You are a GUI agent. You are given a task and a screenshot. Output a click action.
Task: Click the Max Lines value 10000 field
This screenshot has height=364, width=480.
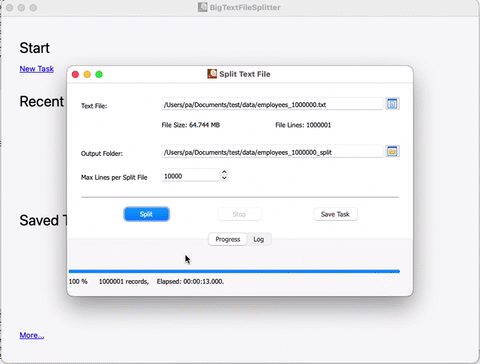tap(191, 176)
